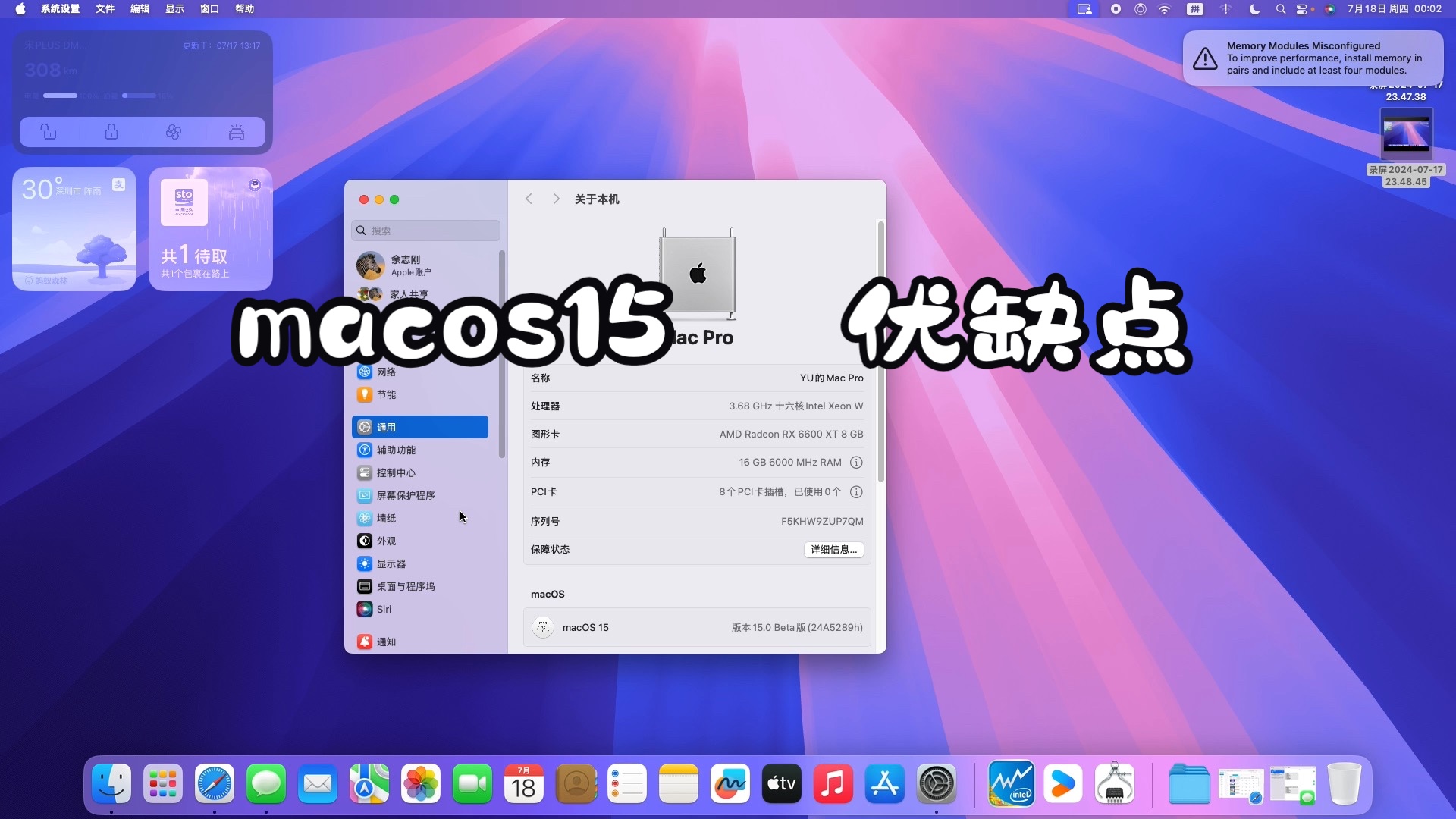Image resolution: width=1456 pixels, height=819 pixels.
Task: Open Contacts app in dock
Action: 576,783
